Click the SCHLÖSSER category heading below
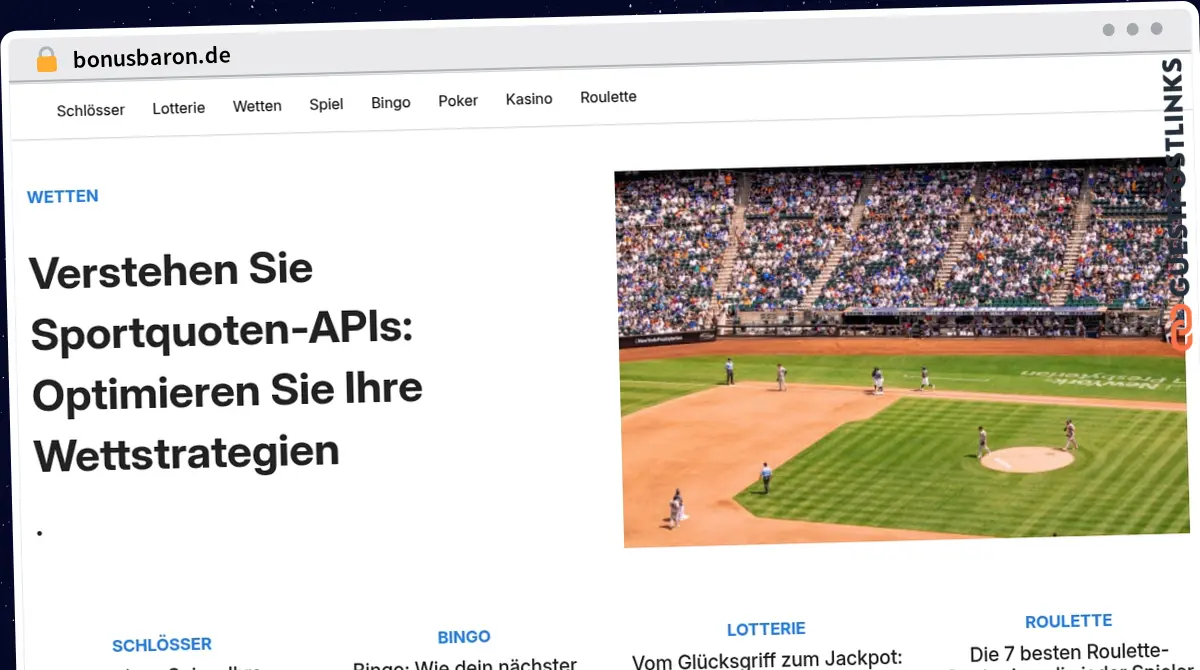1200x670 pixels. pos(162,645)
